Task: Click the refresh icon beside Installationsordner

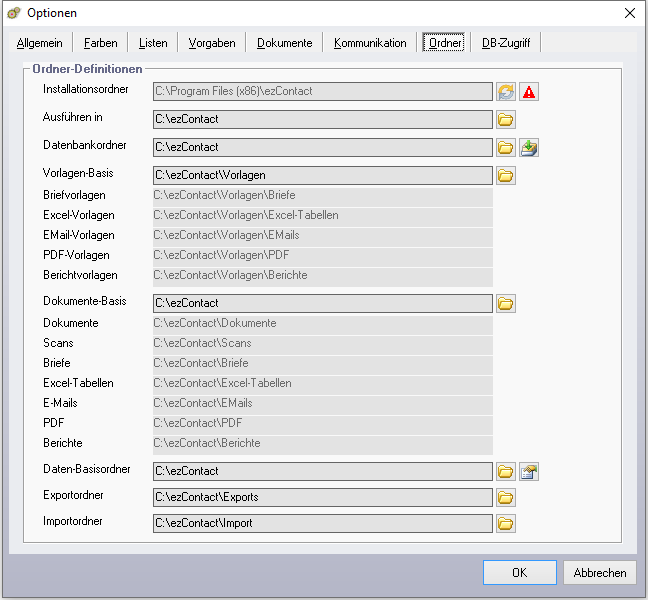Action: pyautogui.click(x=506, y=92)
